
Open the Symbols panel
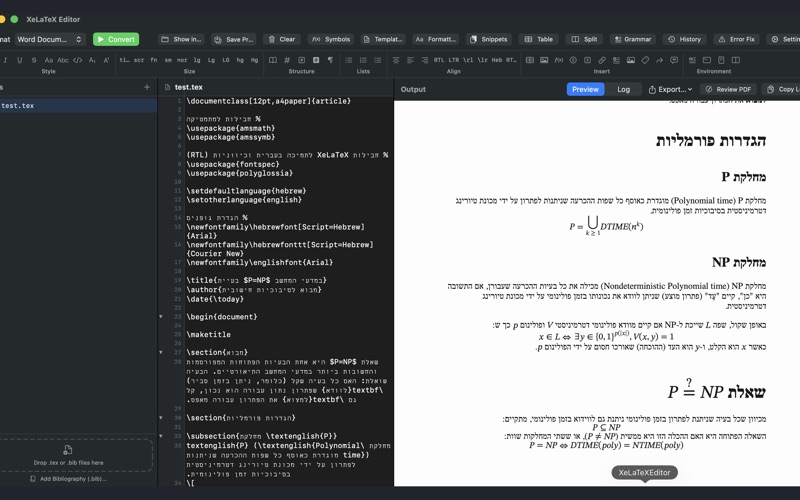[331, 39]
